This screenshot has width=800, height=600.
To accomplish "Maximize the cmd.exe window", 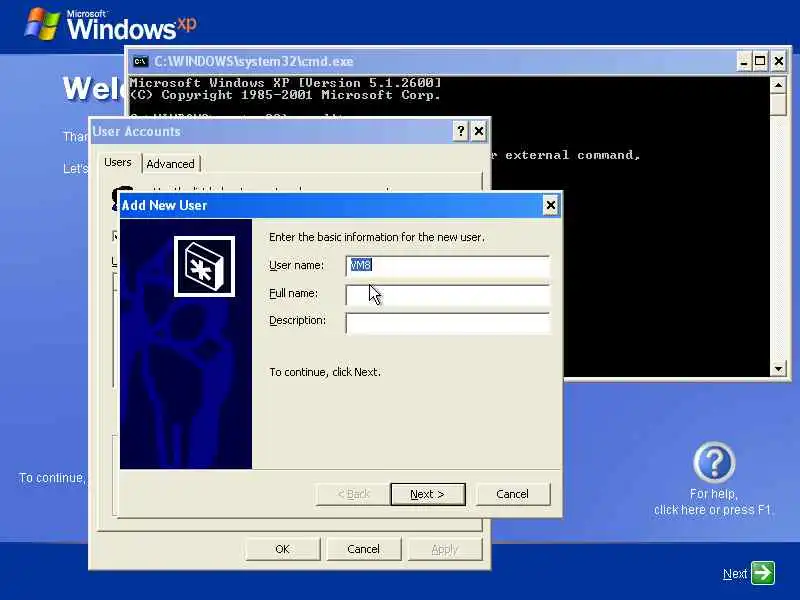I will [760, 62].
